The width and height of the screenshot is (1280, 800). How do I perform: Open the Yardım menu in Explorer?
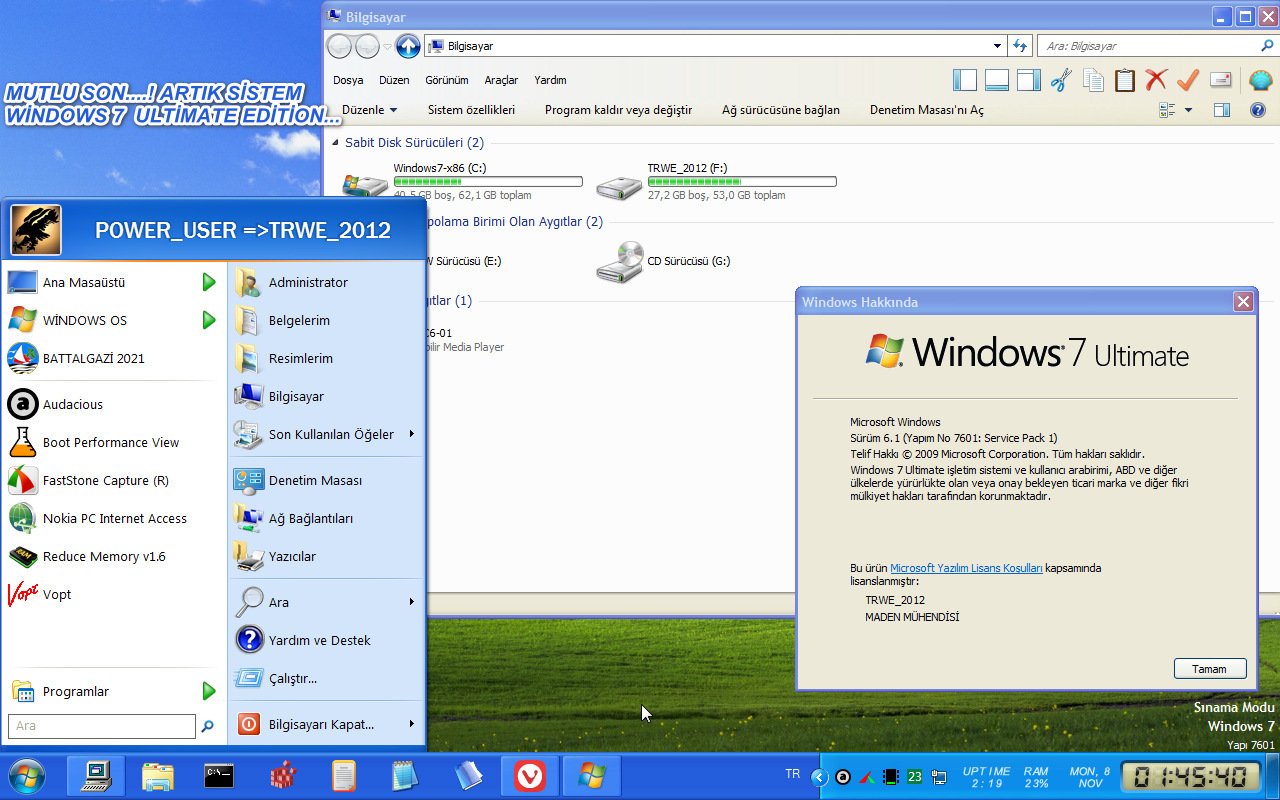pyautogui.click(x=550, y=80)
